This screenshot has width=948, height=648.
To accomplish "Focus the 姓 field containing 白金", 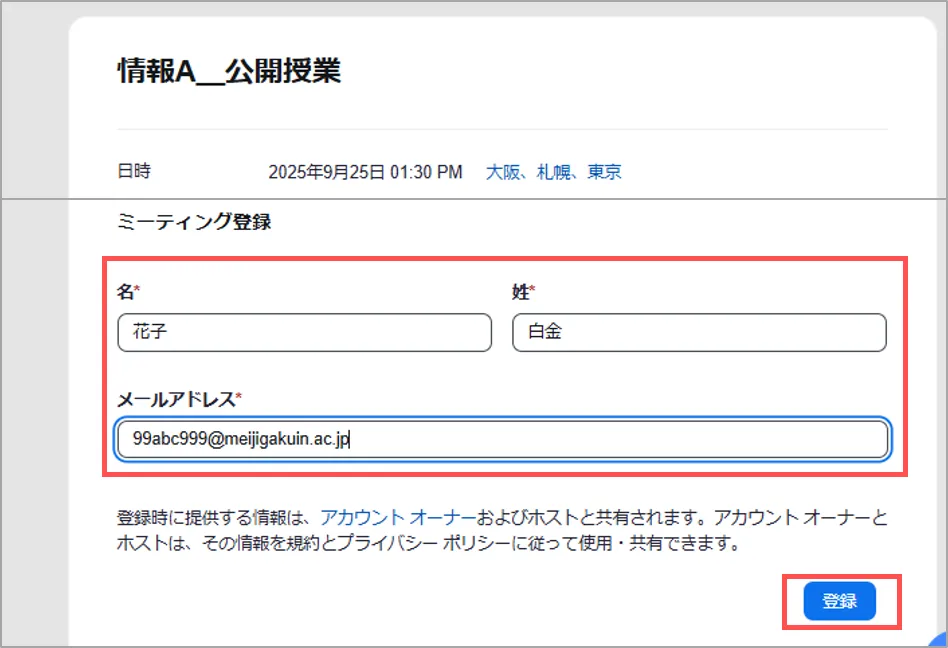I will point(699,332).
